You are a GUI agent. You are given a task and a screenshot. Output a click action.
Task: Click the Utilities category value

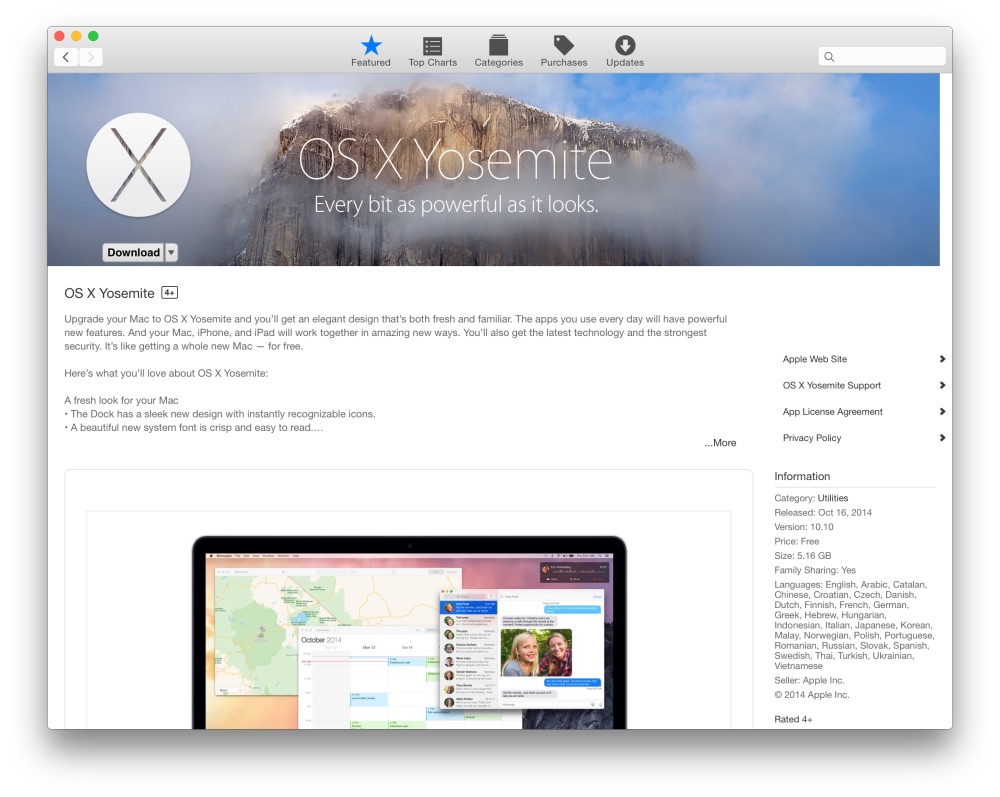(x=833, y=498)
